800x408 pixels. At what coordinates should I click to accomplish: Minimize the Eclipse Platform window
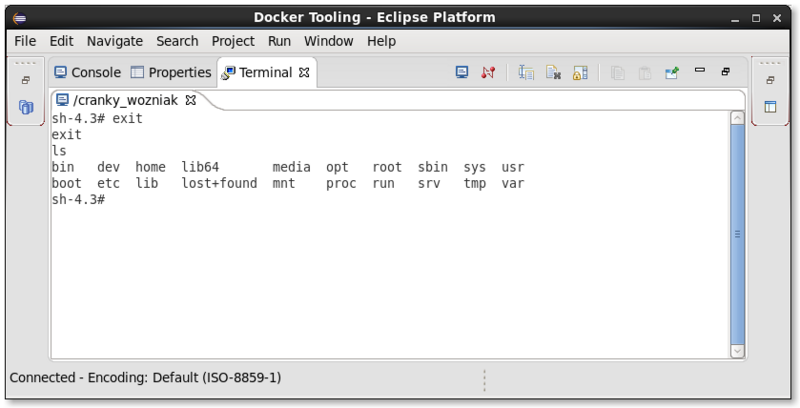coord(735,18)
